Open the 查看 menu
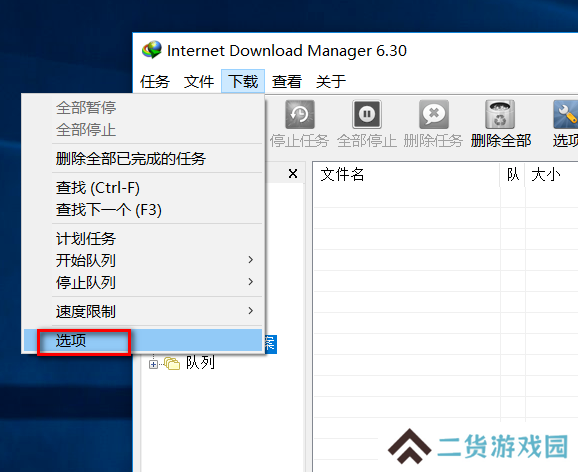This screenshot has width=578, height=472. point(287,81)
